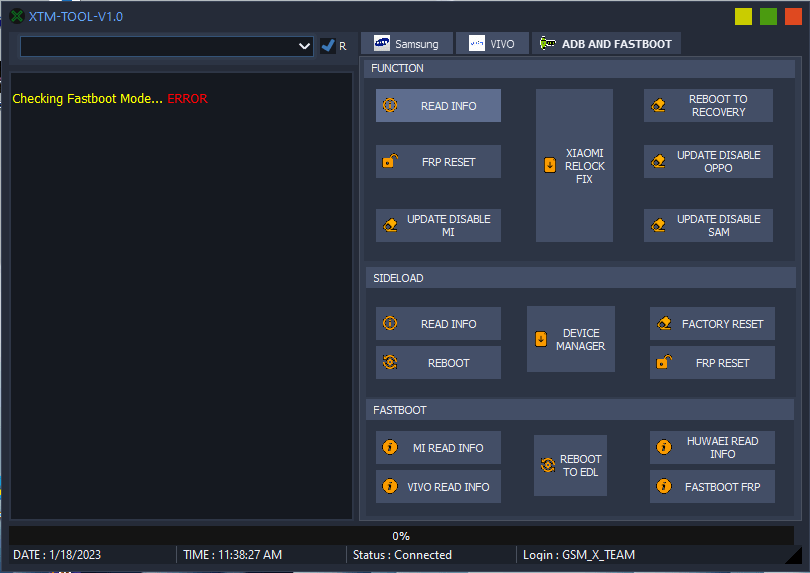Open DEVICE MANAGER
Screen dimensions: 810x573
(x=571, y=339)
